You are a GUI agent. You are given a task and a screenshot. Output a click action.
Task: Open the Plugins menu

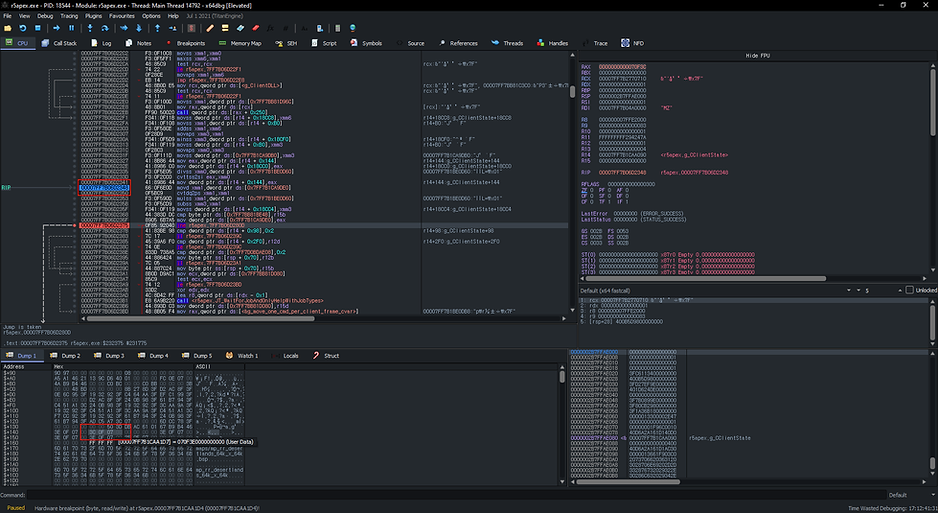93,16
